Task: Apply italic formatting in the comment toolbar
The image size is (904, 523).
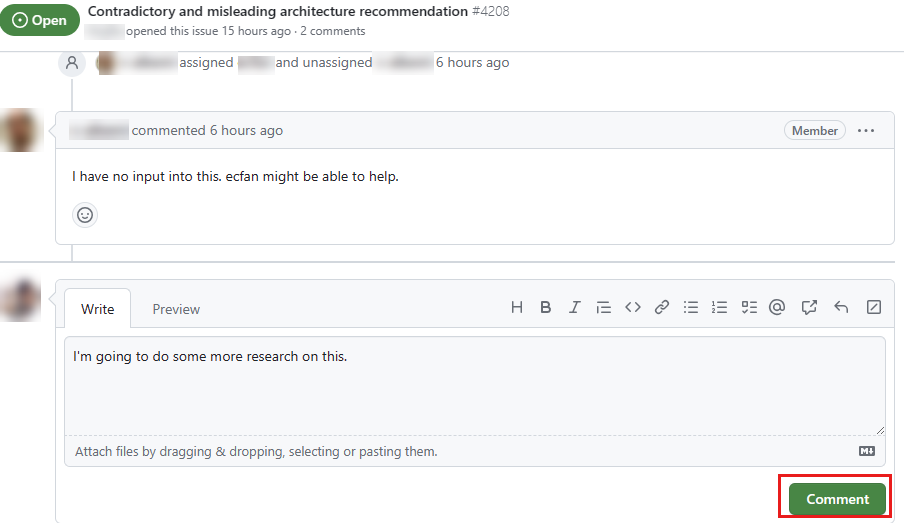Action: click(574, 307)
